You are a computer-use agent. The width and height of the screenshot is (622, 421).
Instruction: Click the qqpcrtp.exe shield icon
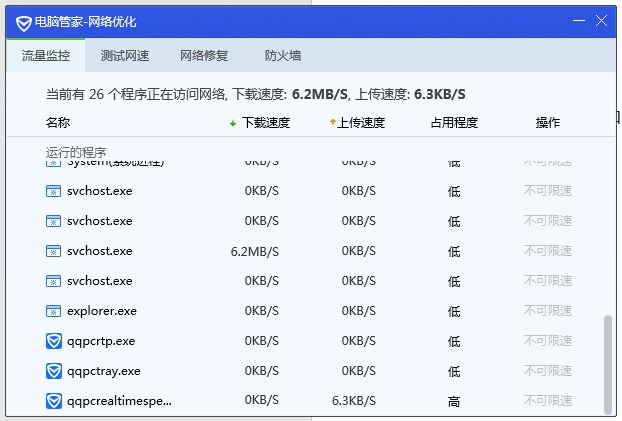(54, 341)
